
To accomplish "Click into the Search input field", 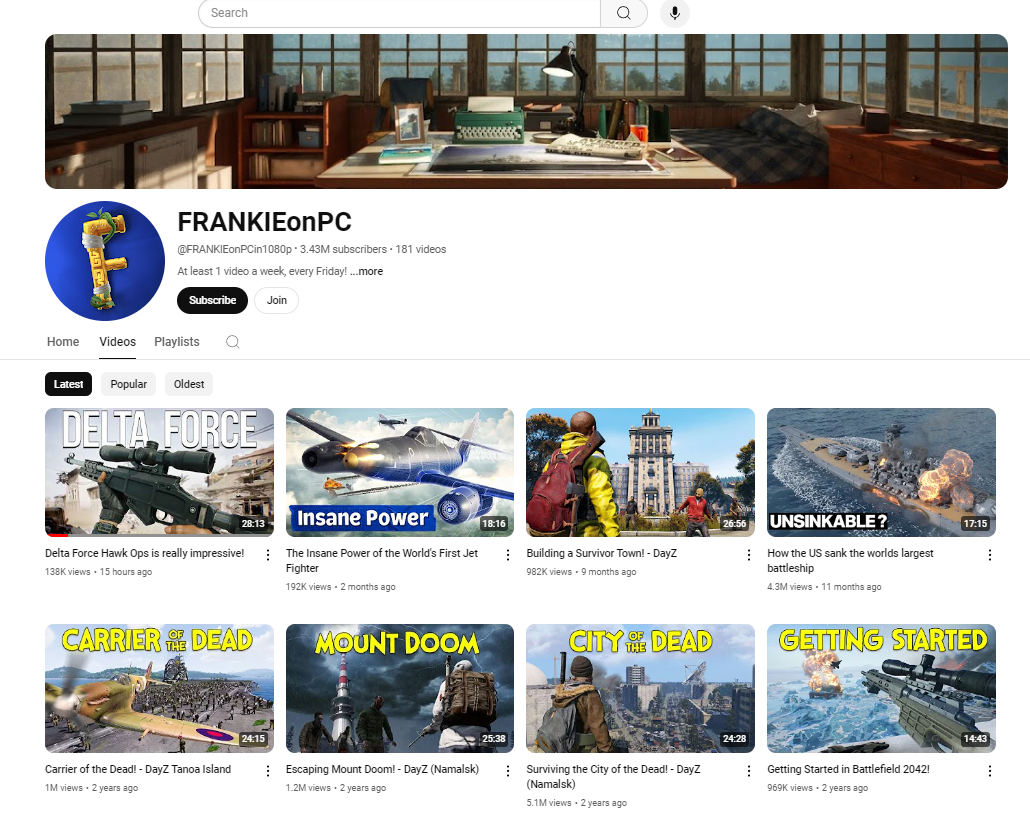I will click(x=399, y=13).
